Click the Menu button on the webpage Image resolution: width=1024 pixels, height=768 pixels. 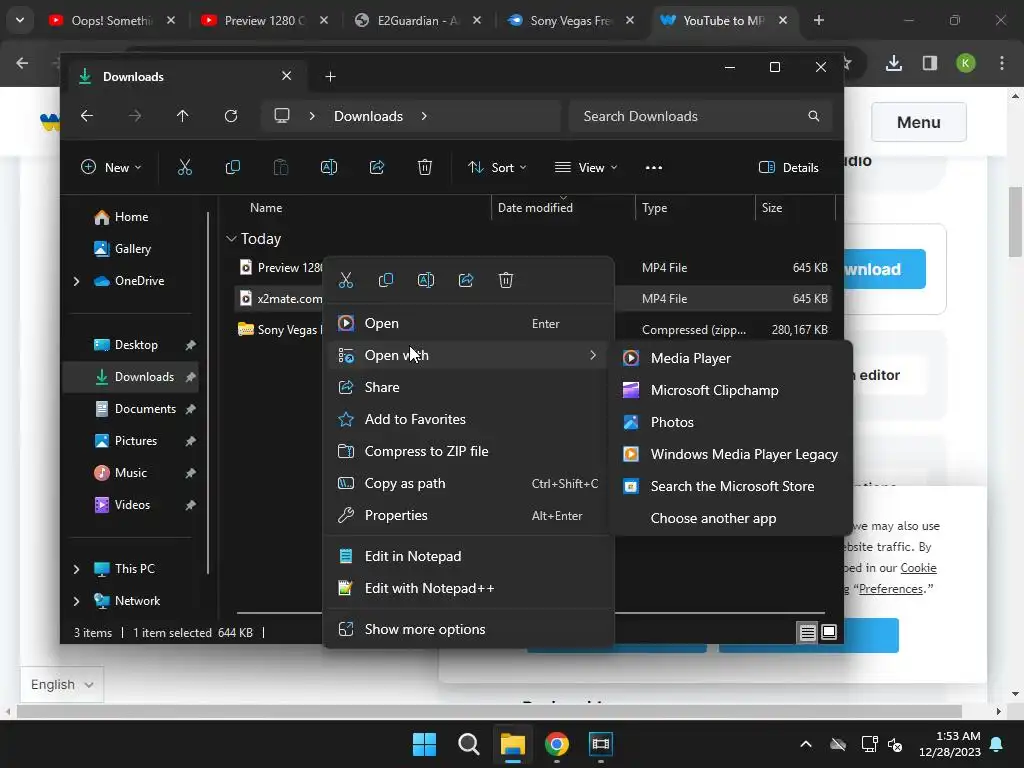[918, 122]
